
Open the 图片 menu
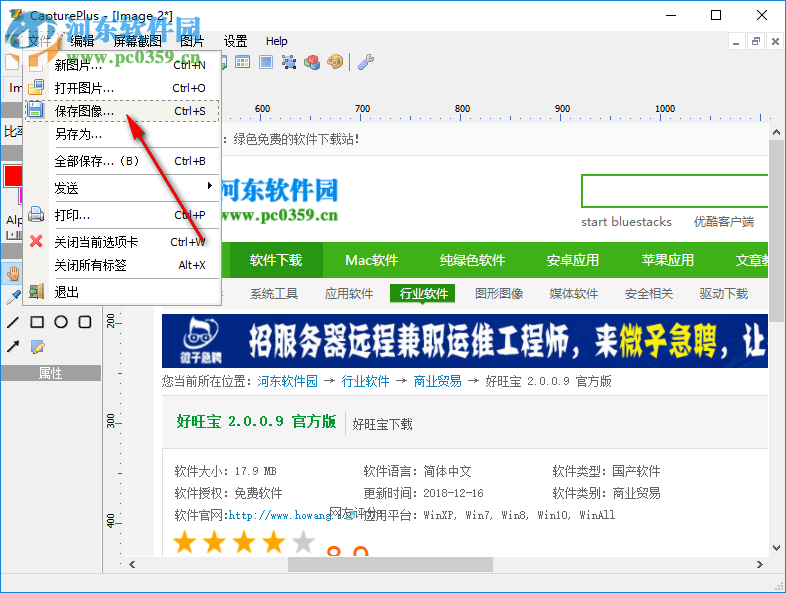(192, 41)
